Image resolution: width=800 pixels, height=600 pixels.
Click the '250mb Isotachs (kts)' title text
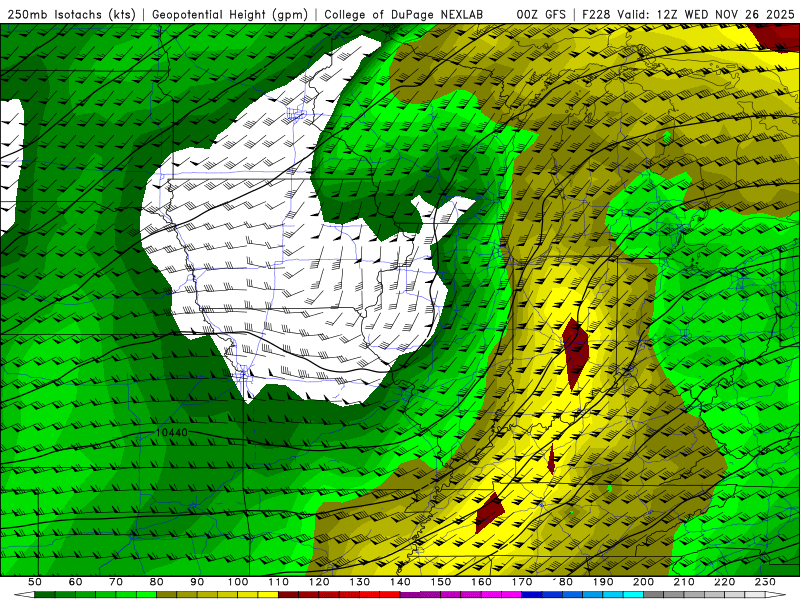(x=71, y=14)
